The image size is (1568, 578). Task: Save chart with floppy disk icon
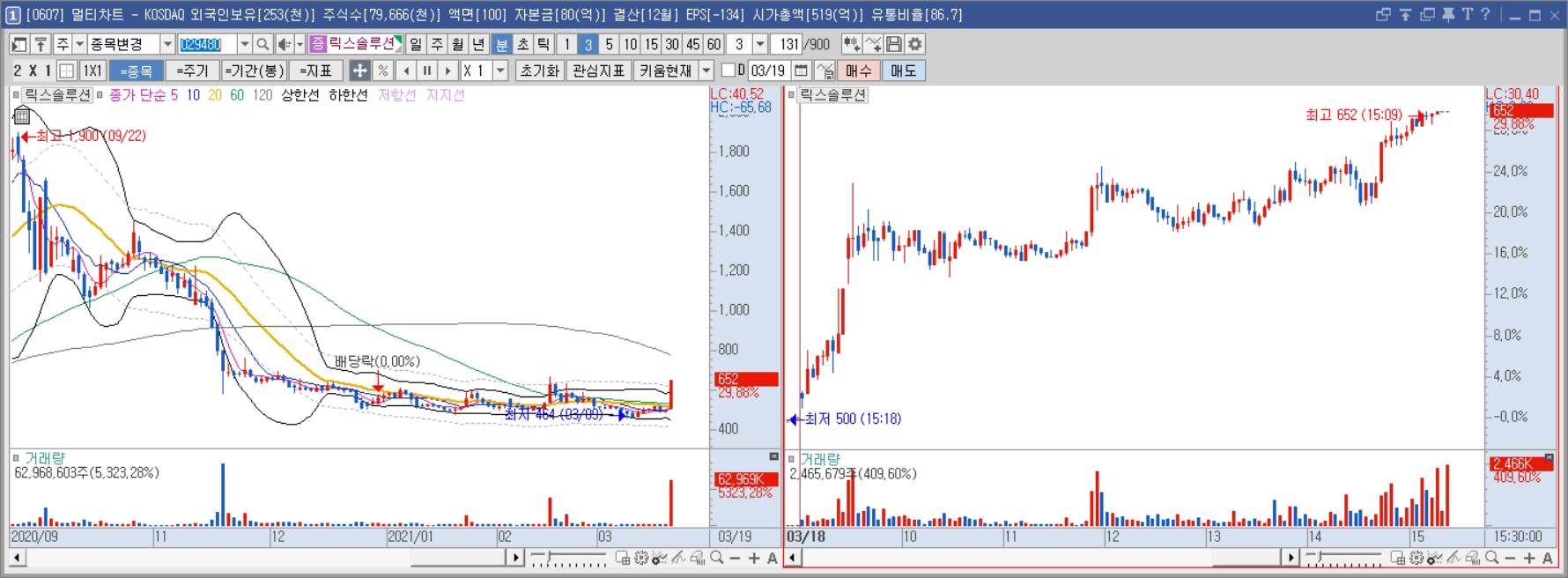click(894, 44)
